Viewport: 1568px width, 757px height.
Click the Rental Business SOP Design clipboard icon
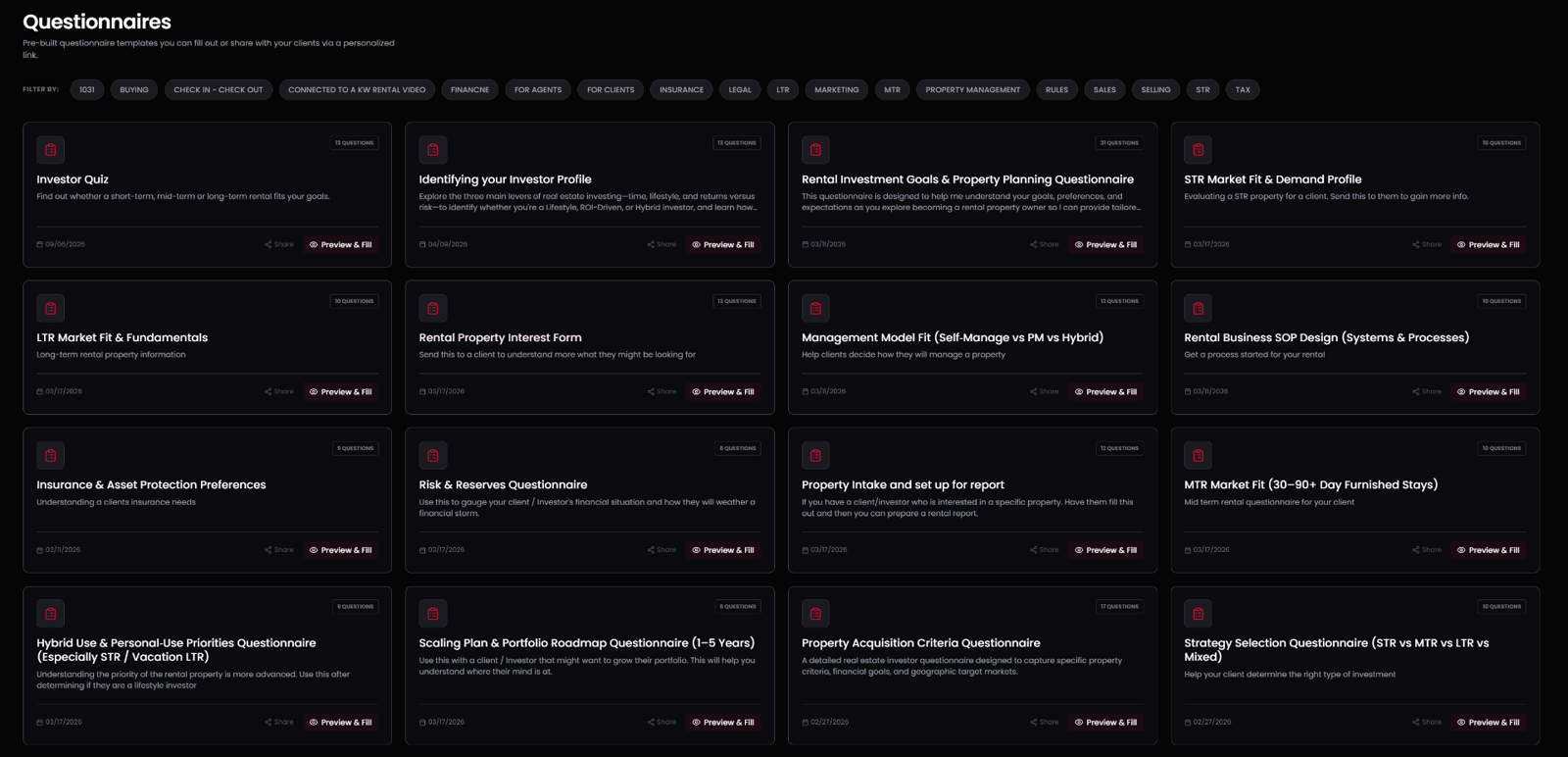point(1198,308)
